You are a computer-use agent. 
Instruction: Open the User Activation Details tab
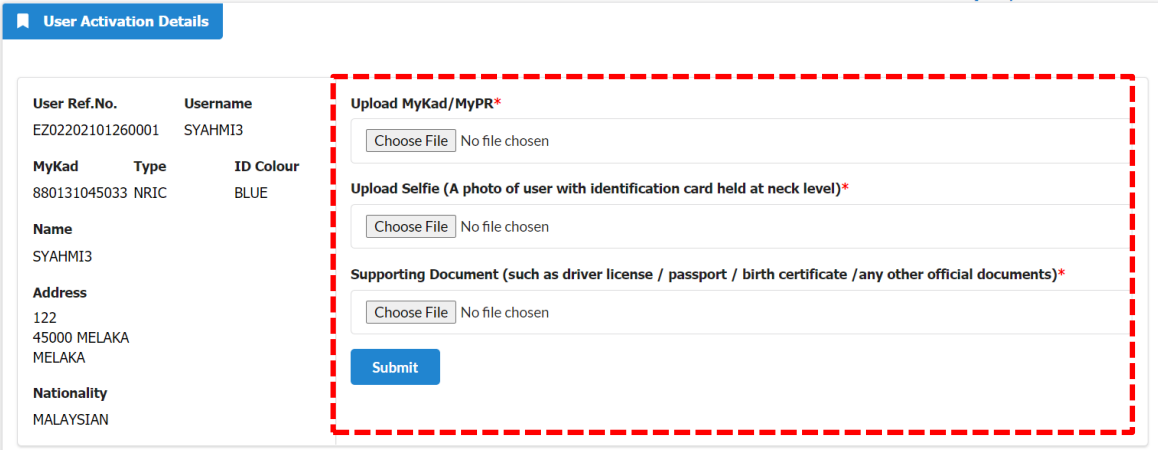pyautogui.click(x=113, y=21)
